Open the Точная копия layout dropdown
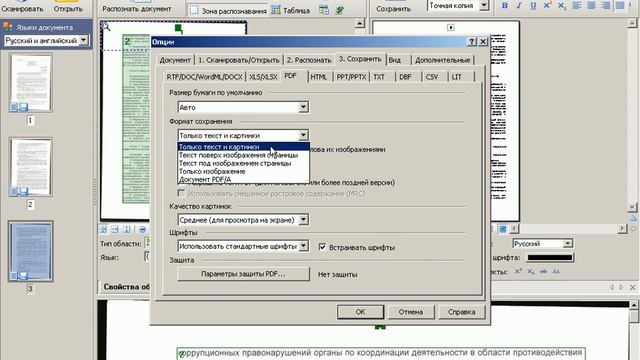Screen dimensions: 640x360 (484, 5)
